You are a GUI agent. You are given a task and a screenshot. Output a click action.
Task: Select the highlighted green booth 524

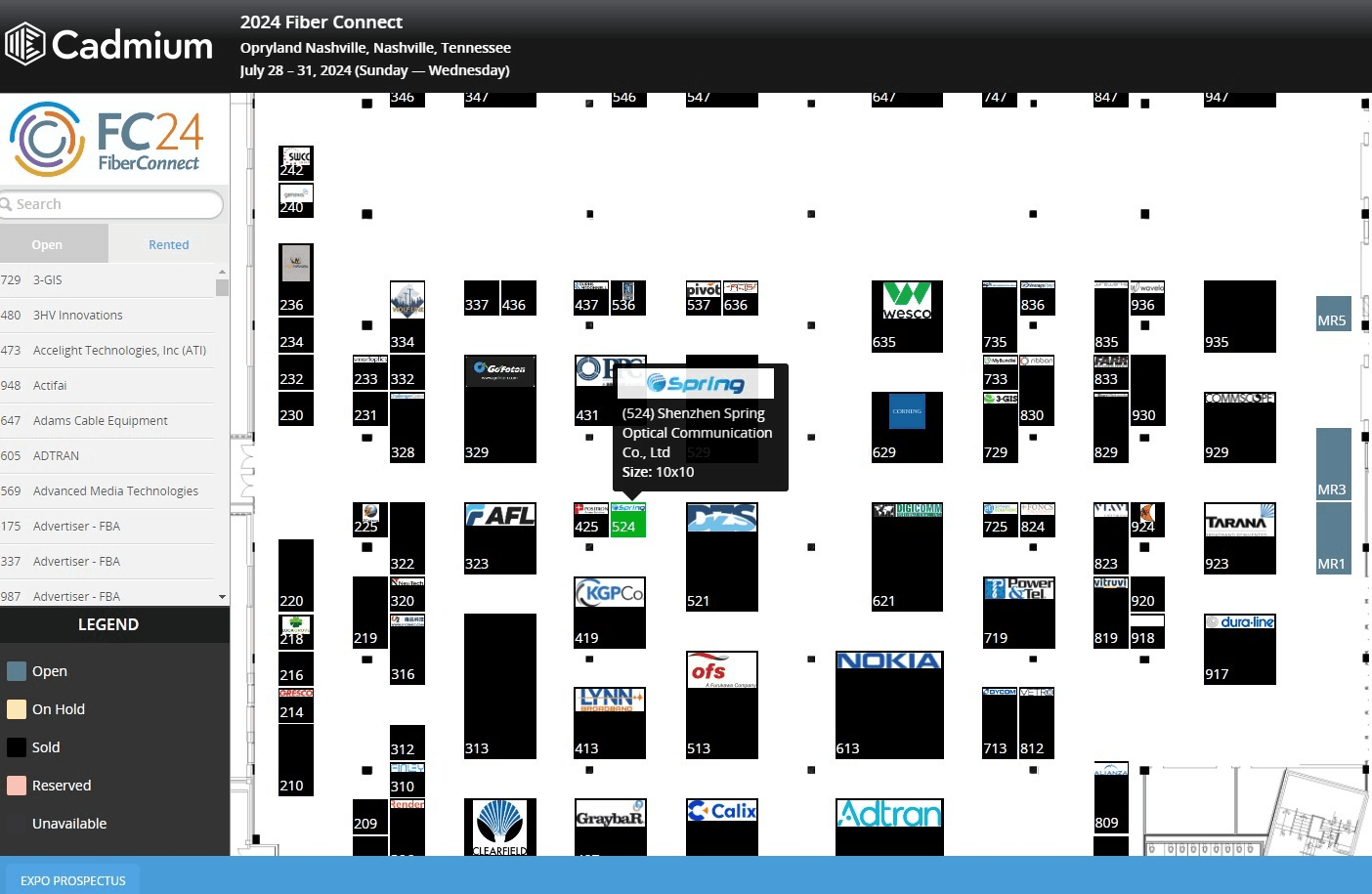pyautogui.click(x=627, y=520)
